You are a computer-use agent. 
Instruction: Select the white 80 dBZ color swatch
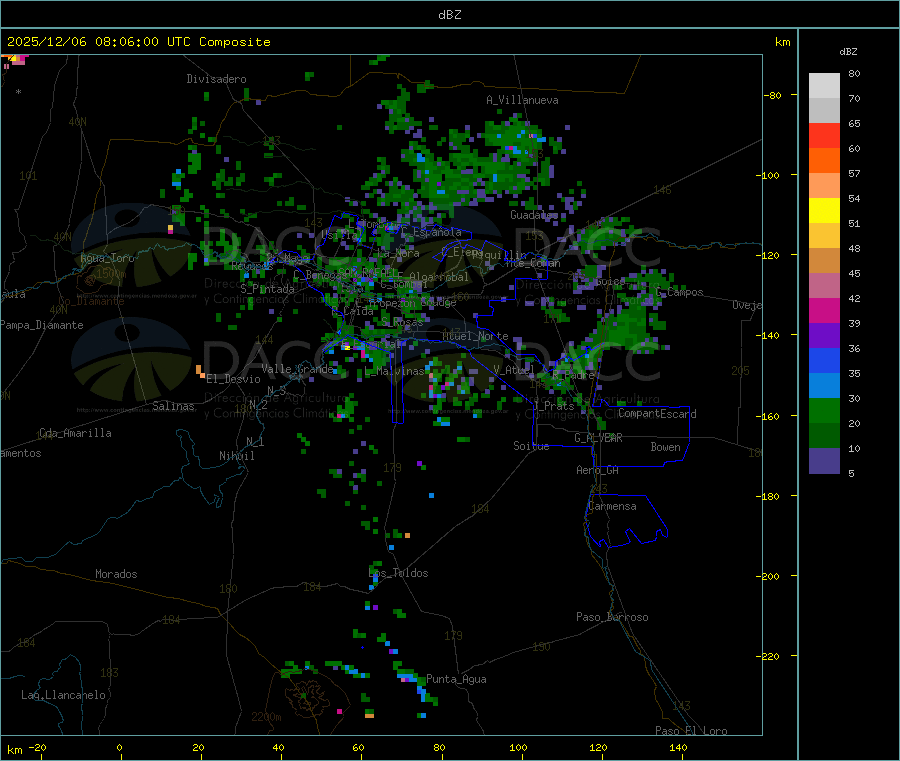click(824, 86)
